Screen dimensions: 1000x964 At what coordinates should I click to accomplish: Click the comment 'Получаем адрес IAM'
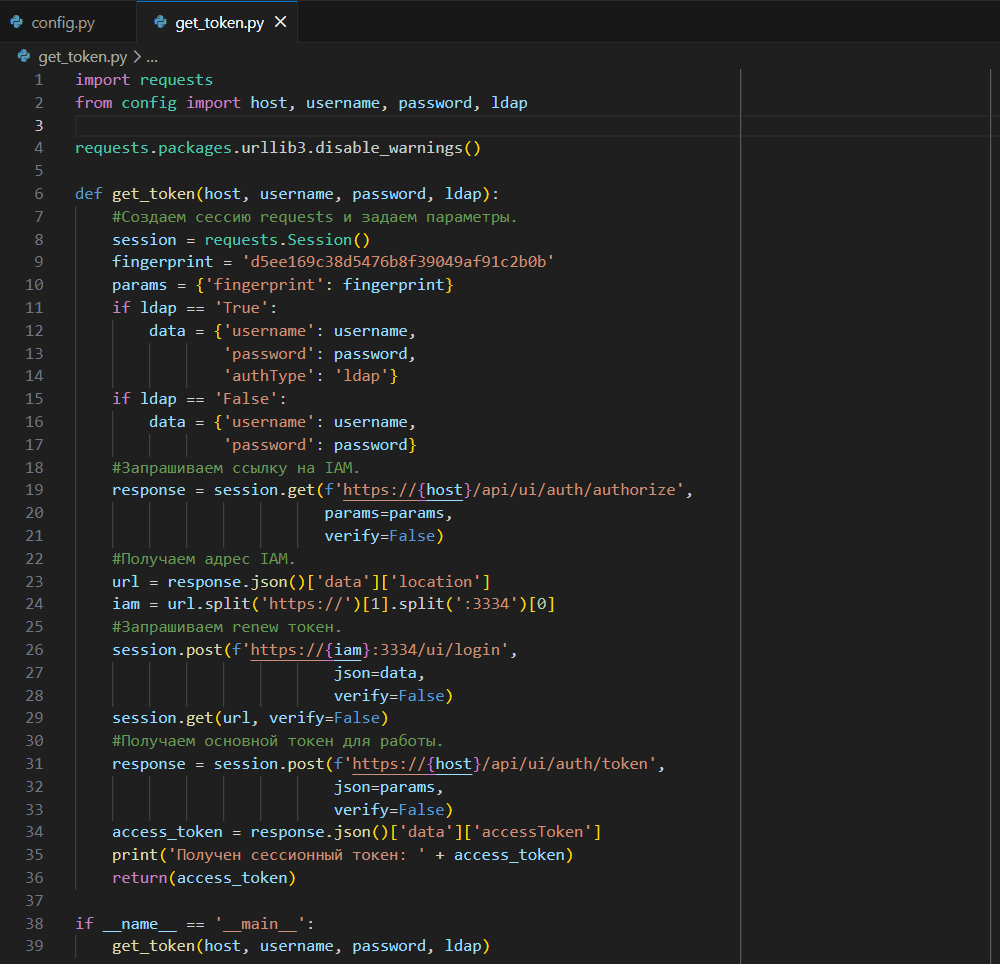[x=204, y=559]
